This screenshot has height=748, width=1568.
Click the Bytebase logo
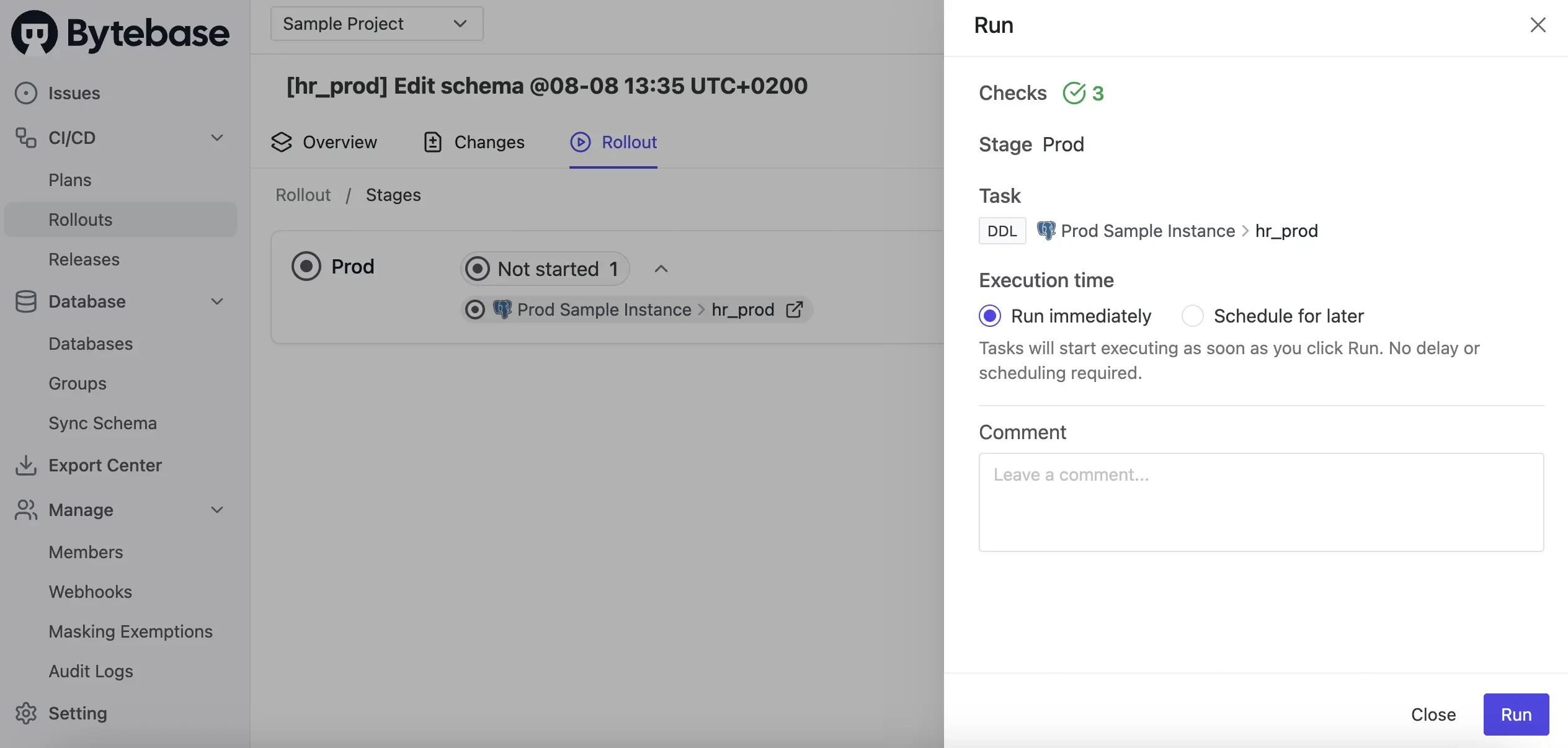[120, 32]
